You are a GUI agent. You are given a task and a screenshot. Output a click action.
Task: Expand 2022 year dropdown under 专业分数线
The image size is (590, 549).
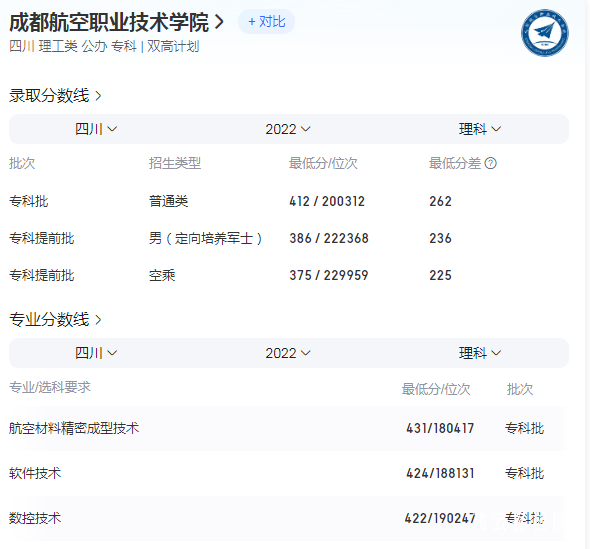(x=288, y=353)
